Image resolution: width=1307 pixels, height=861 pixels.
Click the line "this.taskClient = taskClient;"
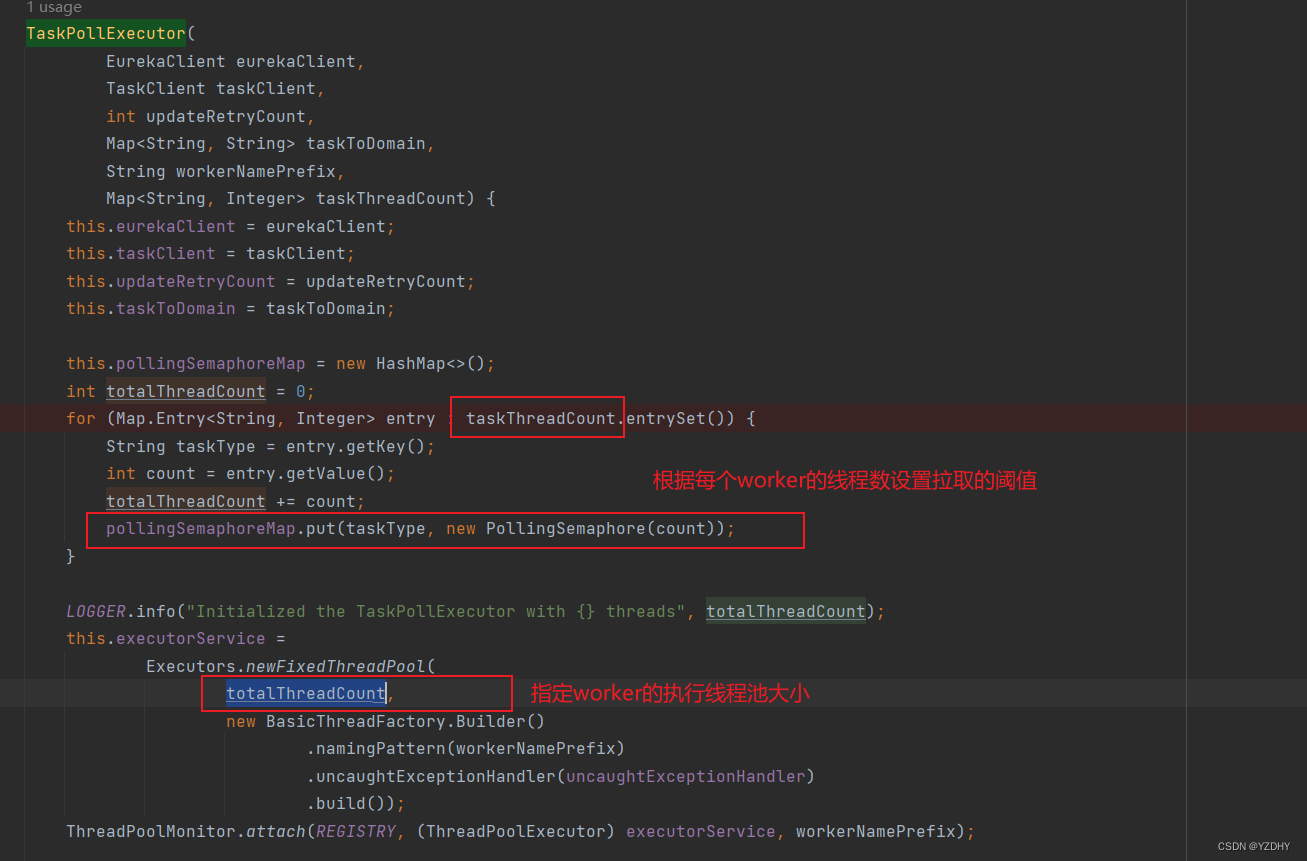[210, 254]
